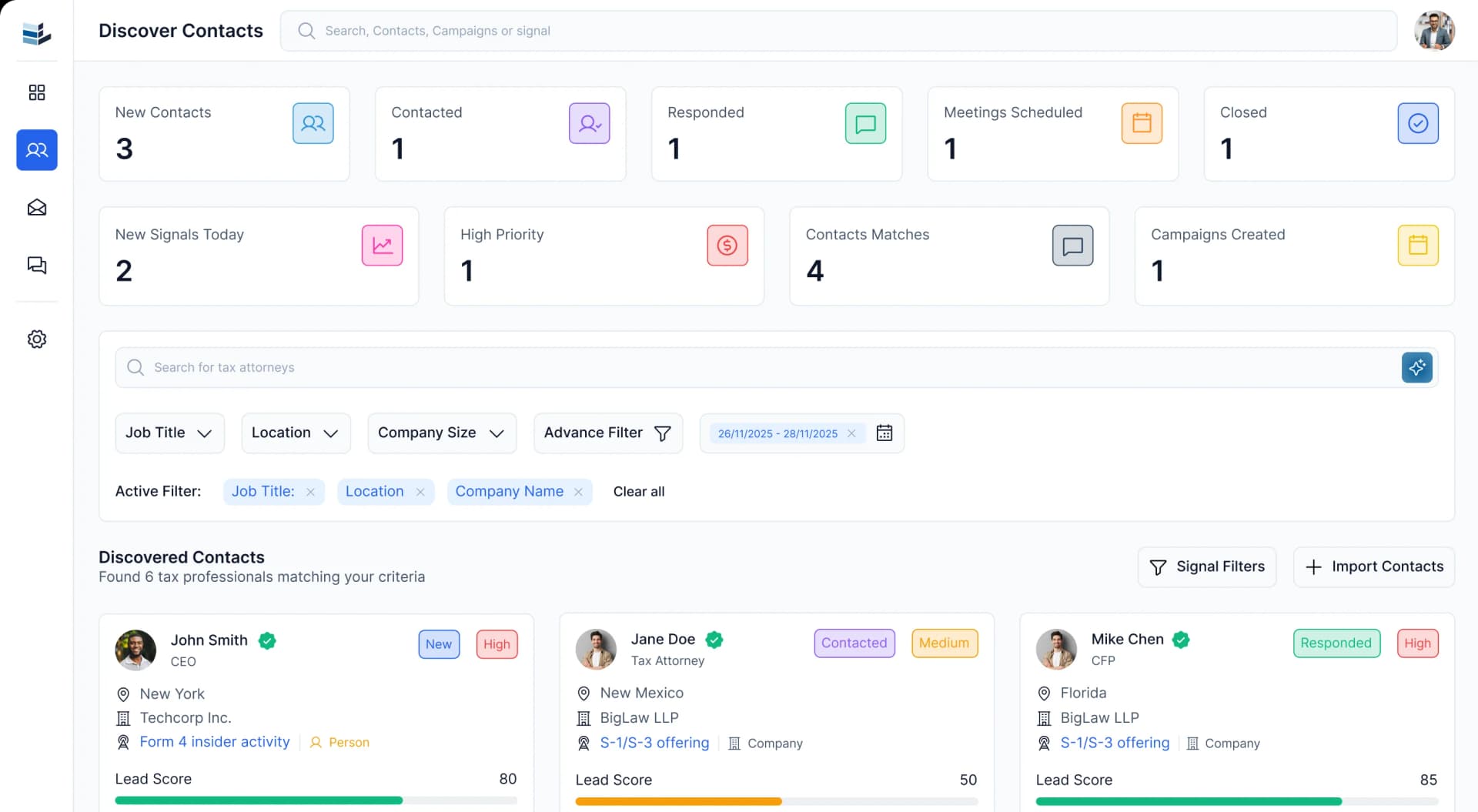Open Signal Filters

click(x=1207, y=567)
